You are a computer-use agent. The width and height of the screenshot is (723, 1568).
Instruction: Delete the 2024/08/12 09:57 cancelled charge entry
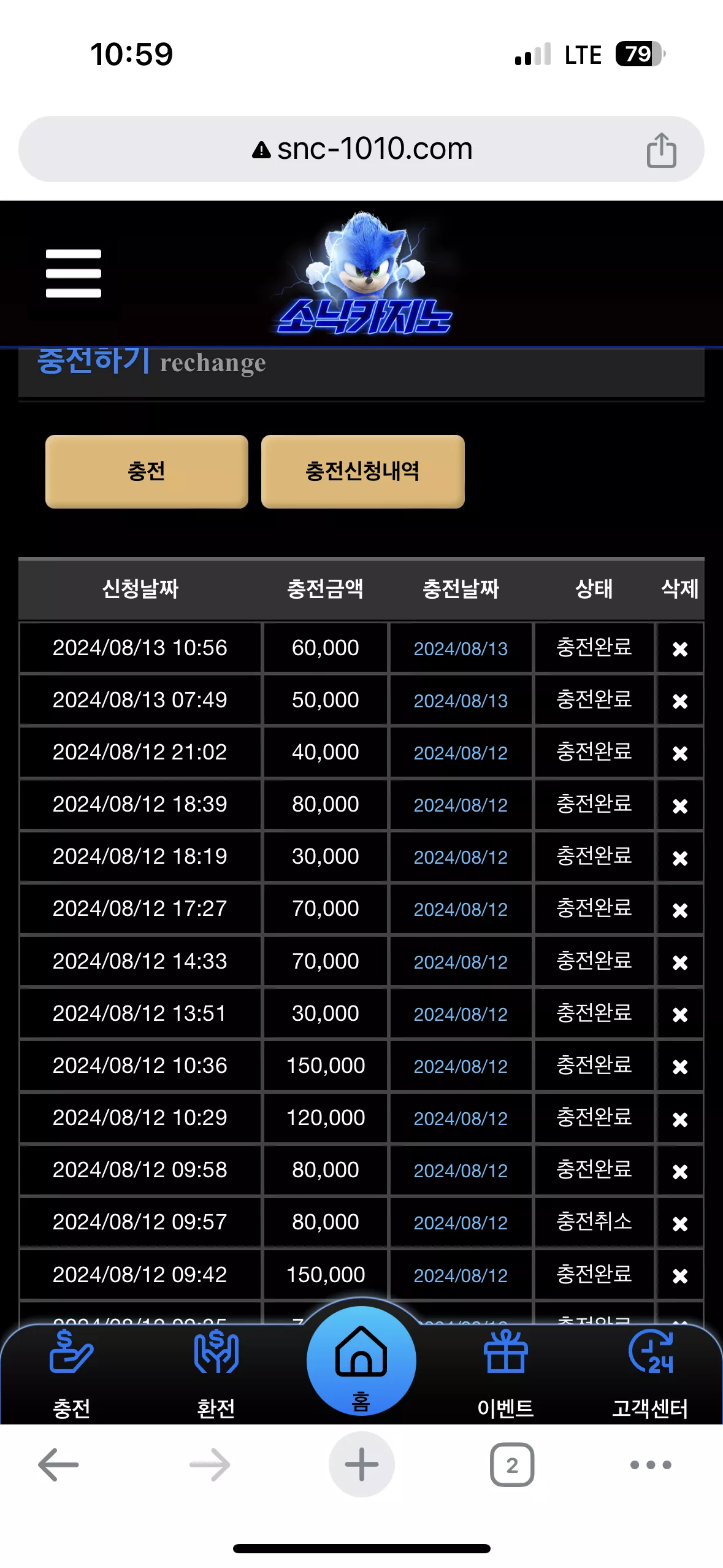tap(679, 1224)
